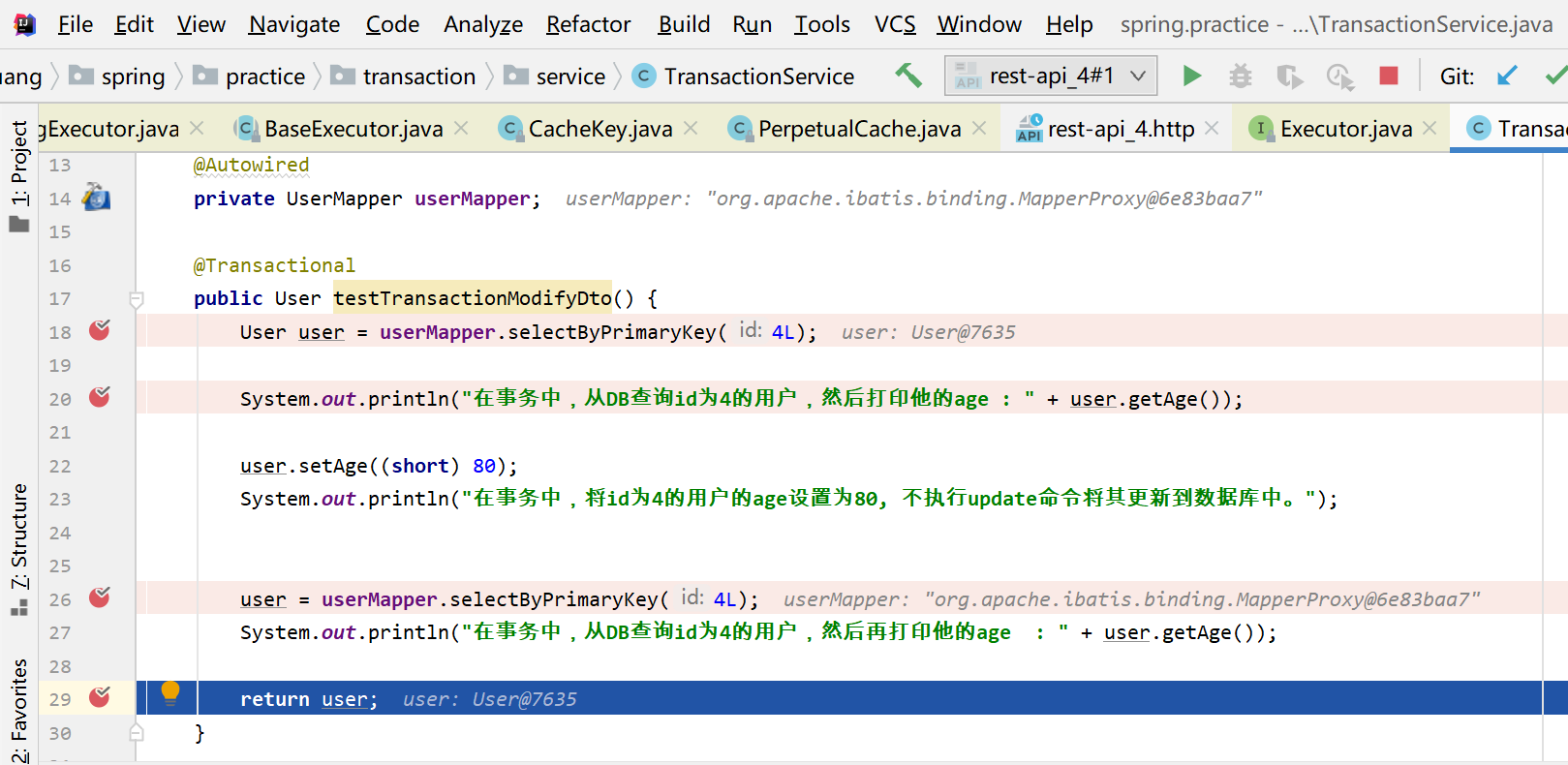The image size is (1568, 765).
Task: Toggle the breakpoint on line 26
Action: click(x=100, y=597)
